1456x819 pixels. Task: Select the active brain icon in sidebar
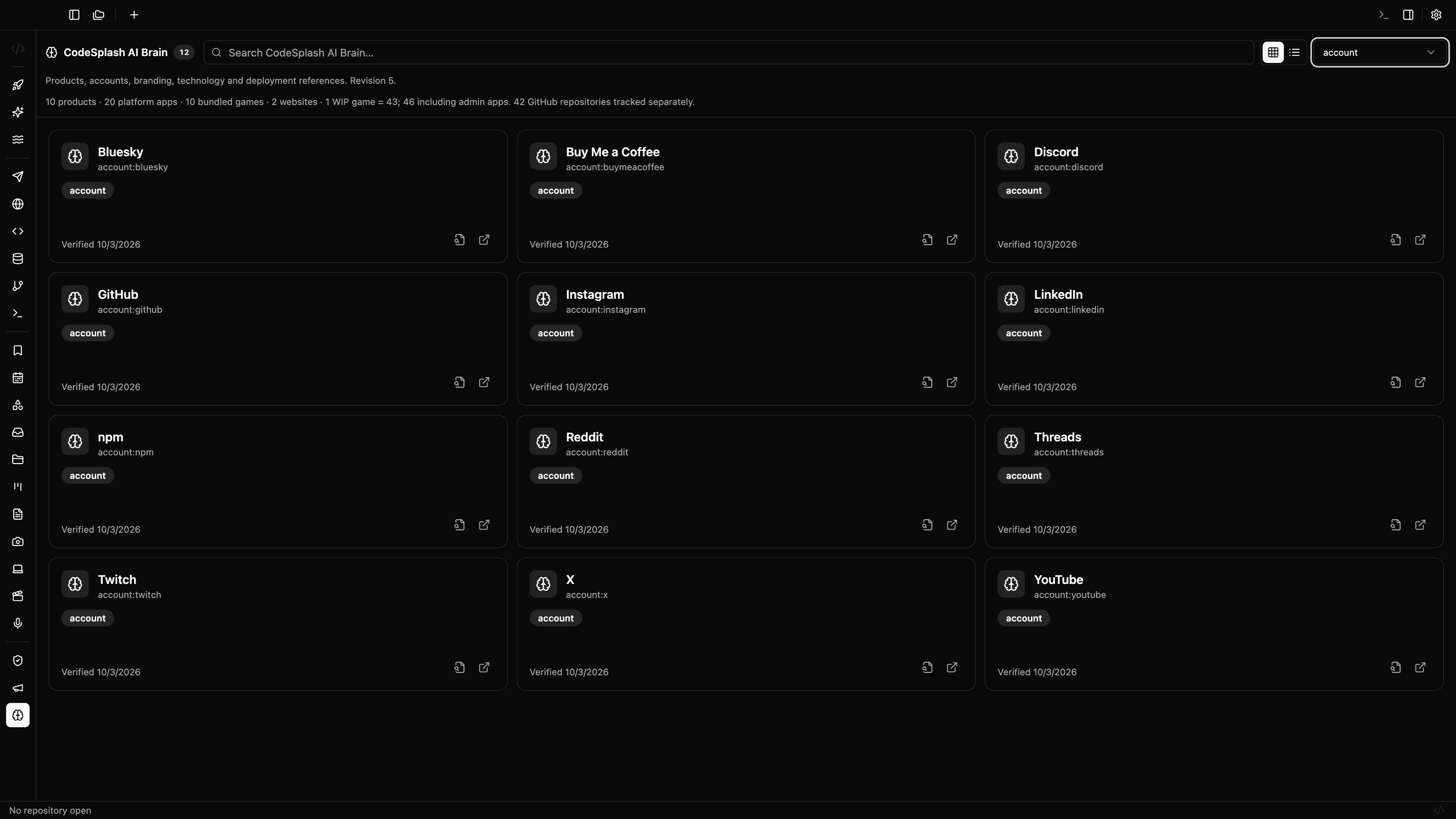click(x=17, y=715)
